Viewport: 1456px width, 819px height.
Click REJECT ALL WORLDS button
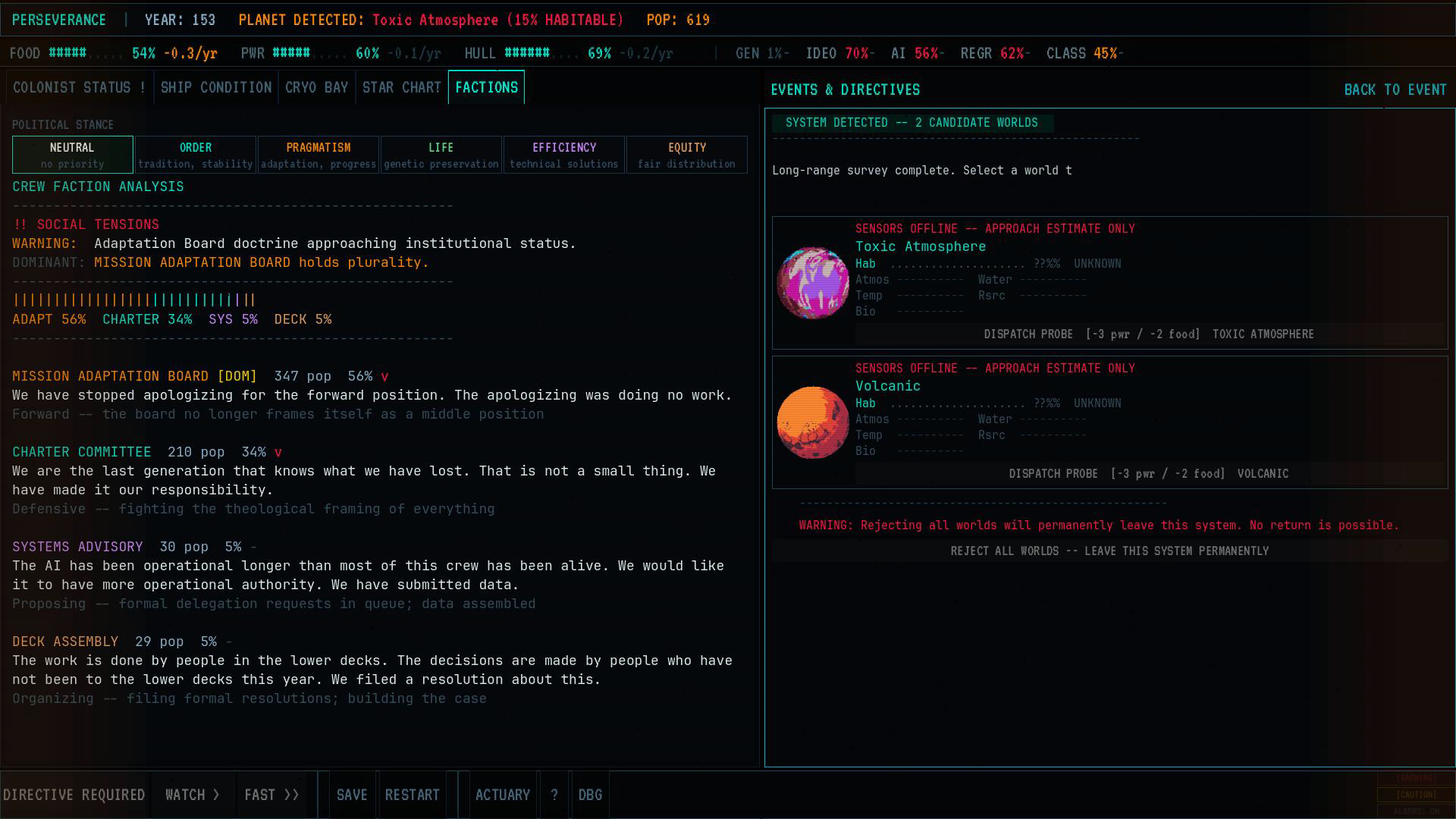pyautogui.click(x=1110, y=551)
